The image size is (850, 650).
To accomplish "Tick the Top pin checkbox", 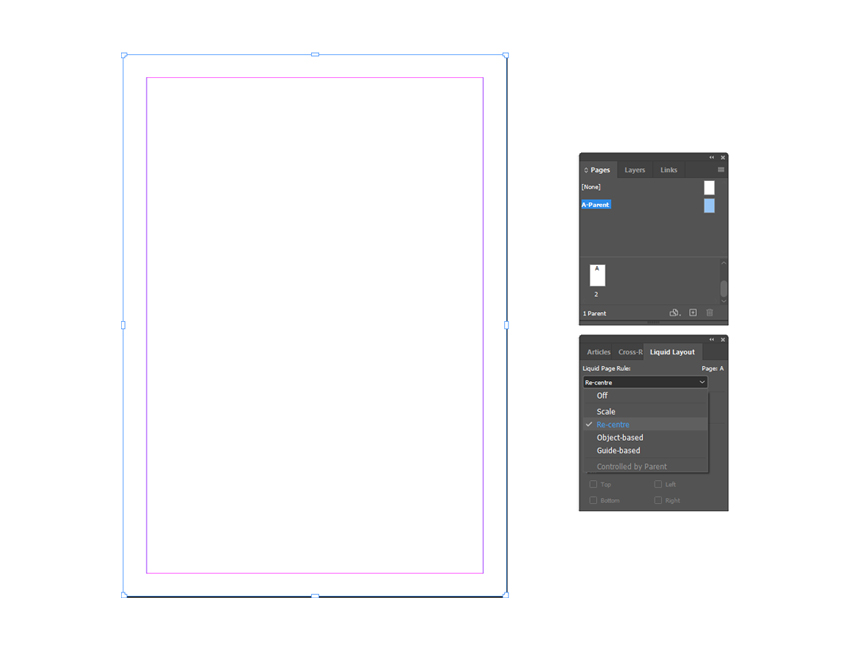I will (x=593, y=484).
